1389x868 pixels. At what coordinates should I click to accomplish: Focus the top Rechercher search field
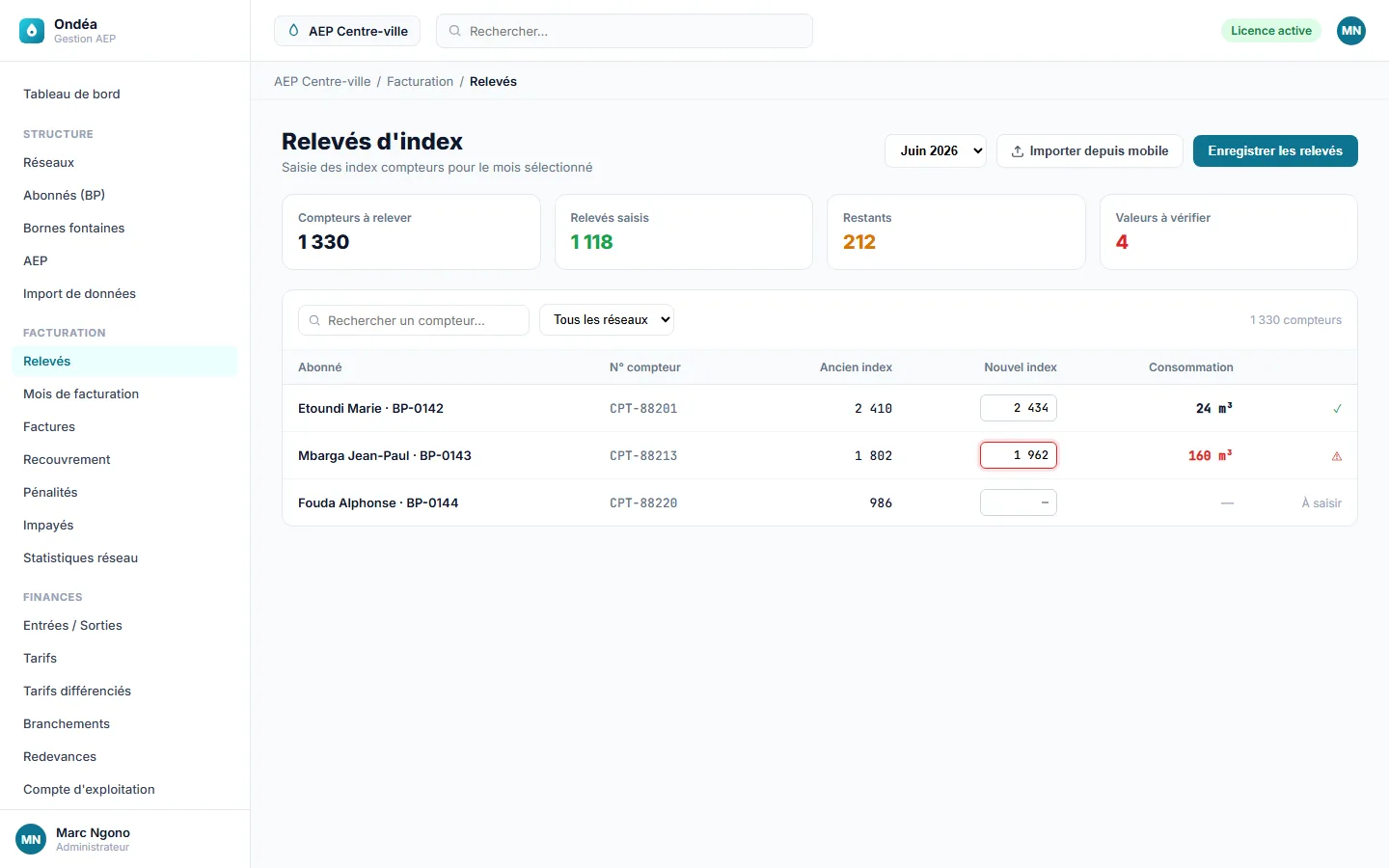coord(624,31)
